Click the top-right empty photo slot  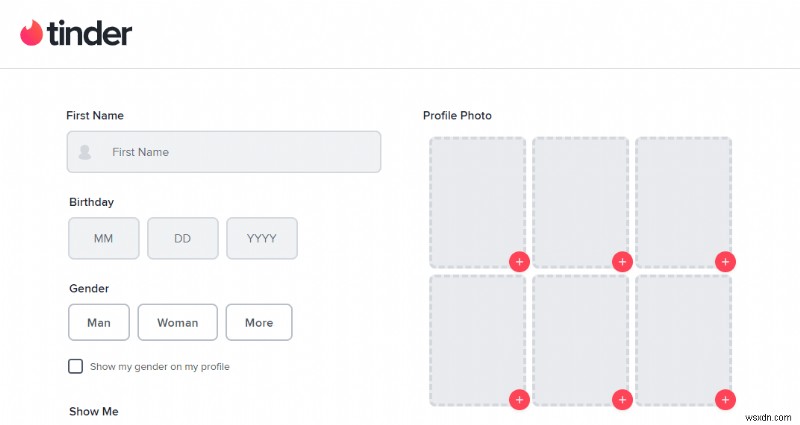point(683,200)
